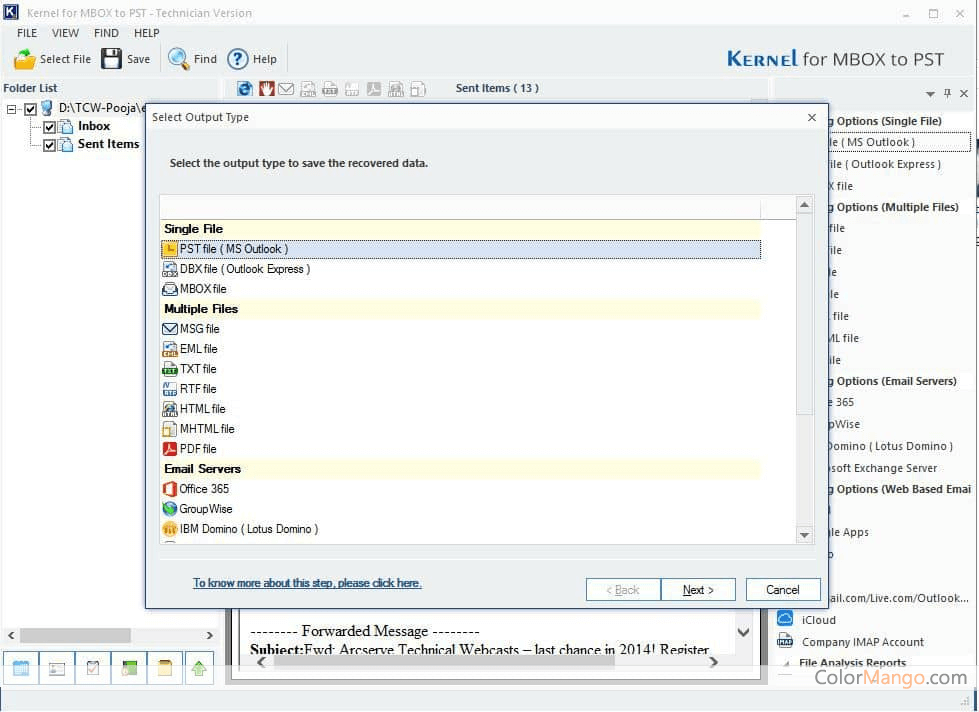
Task: Click the Next button in dialog
Action: tap(698, 590)
